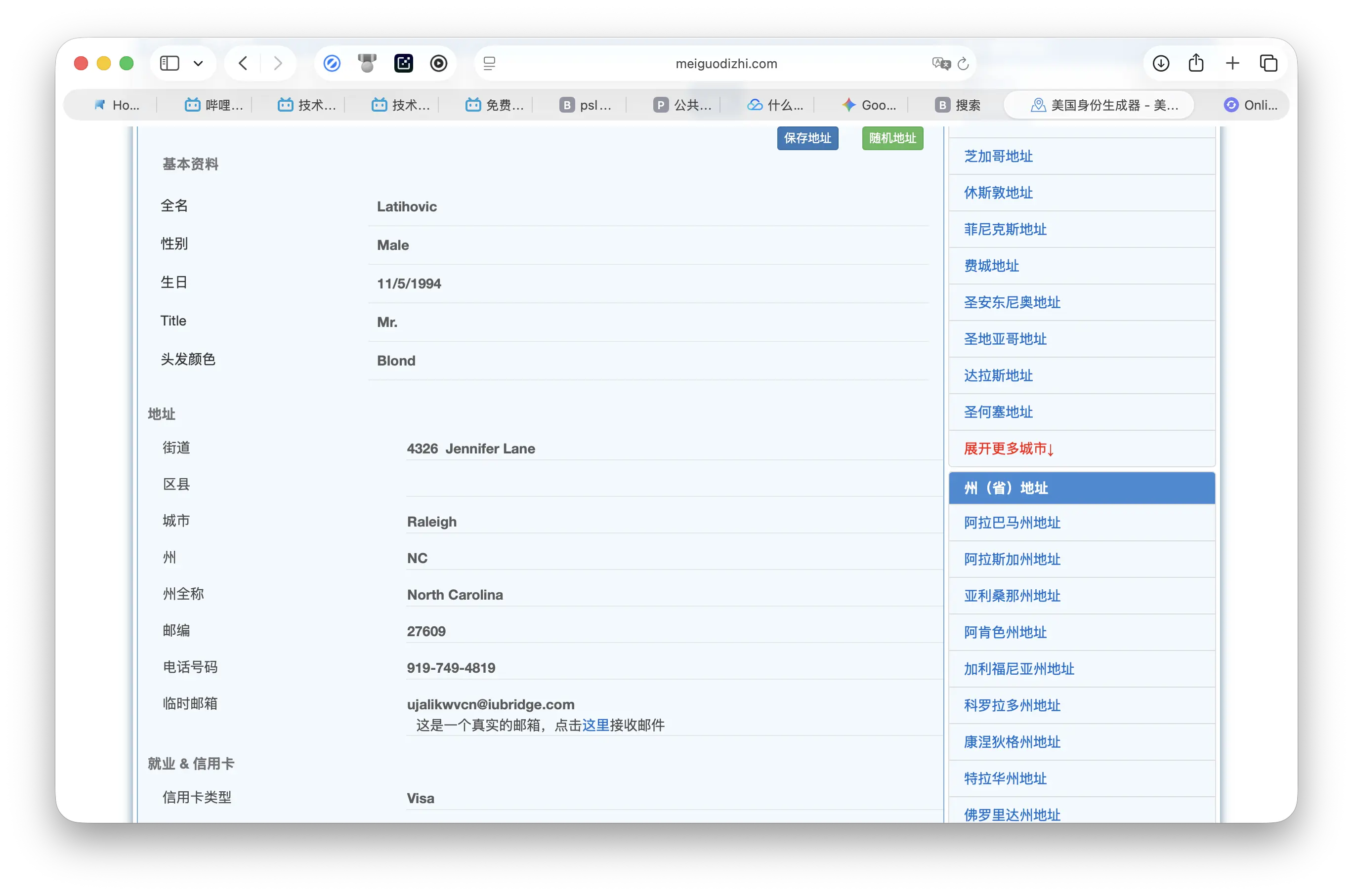
Task: Open the Downloads list
Action: [1160, 63]
